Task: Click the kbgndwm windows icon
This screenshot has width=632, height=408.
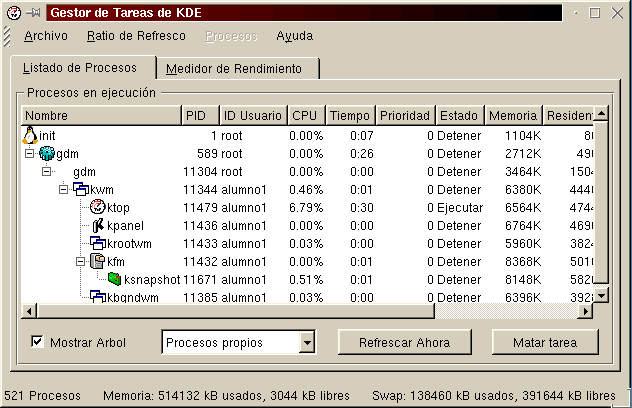Action: click(98, 296)
